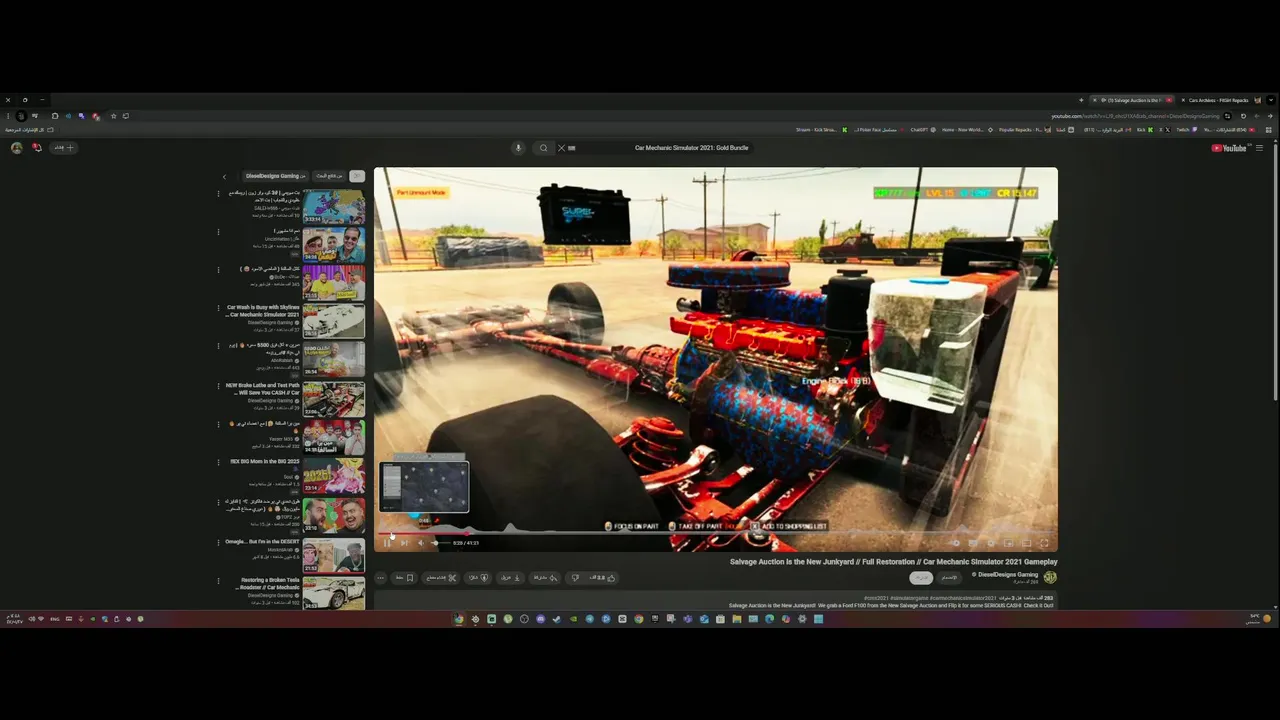Viewport: 1280px width, 720px height.
Task: Open options menu for 'Omegle... DESERT' video
Action: [x=218, y=542]
